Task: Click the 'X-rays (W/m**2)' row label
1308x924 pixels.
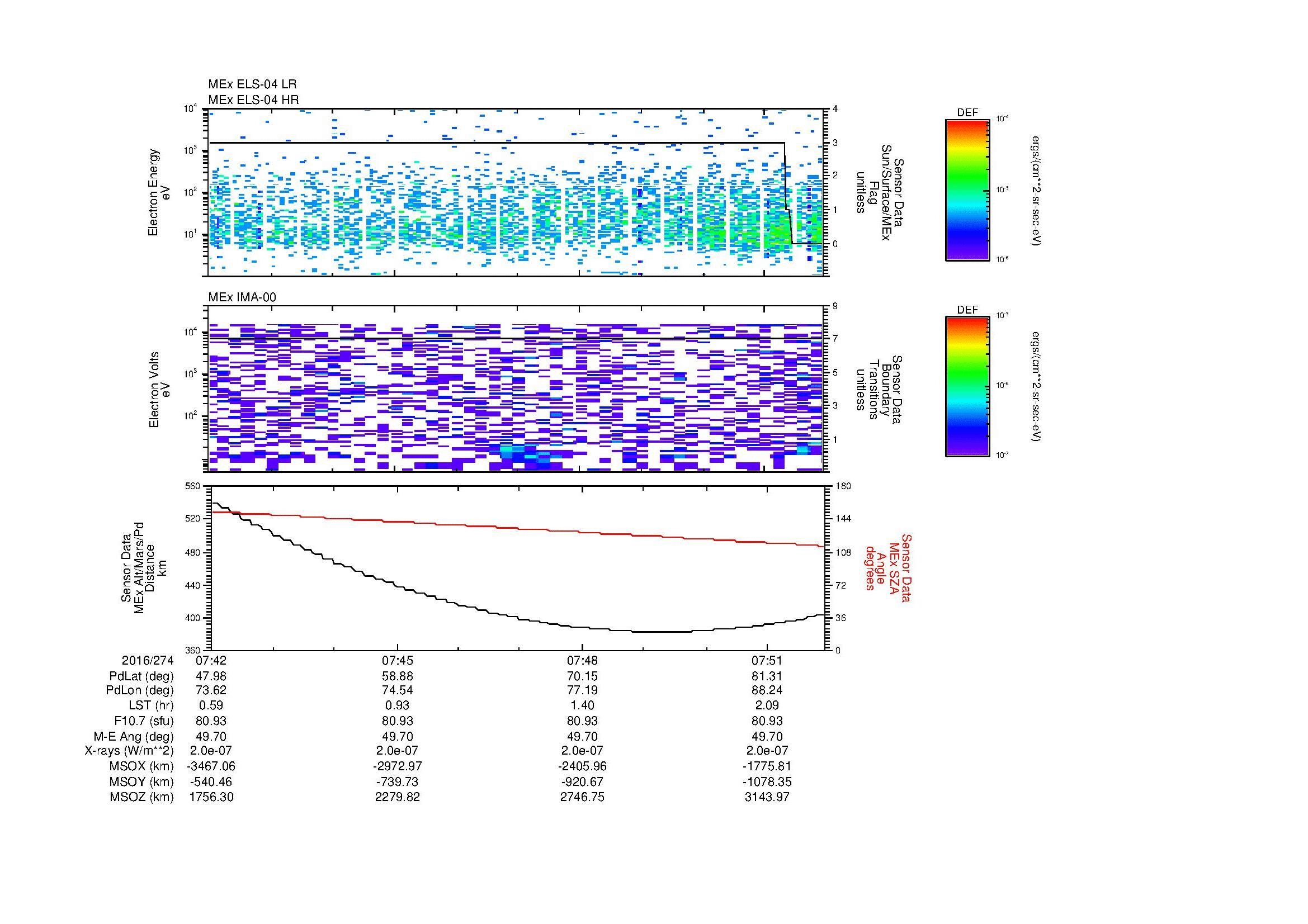Action: click(x=129, y=751)
